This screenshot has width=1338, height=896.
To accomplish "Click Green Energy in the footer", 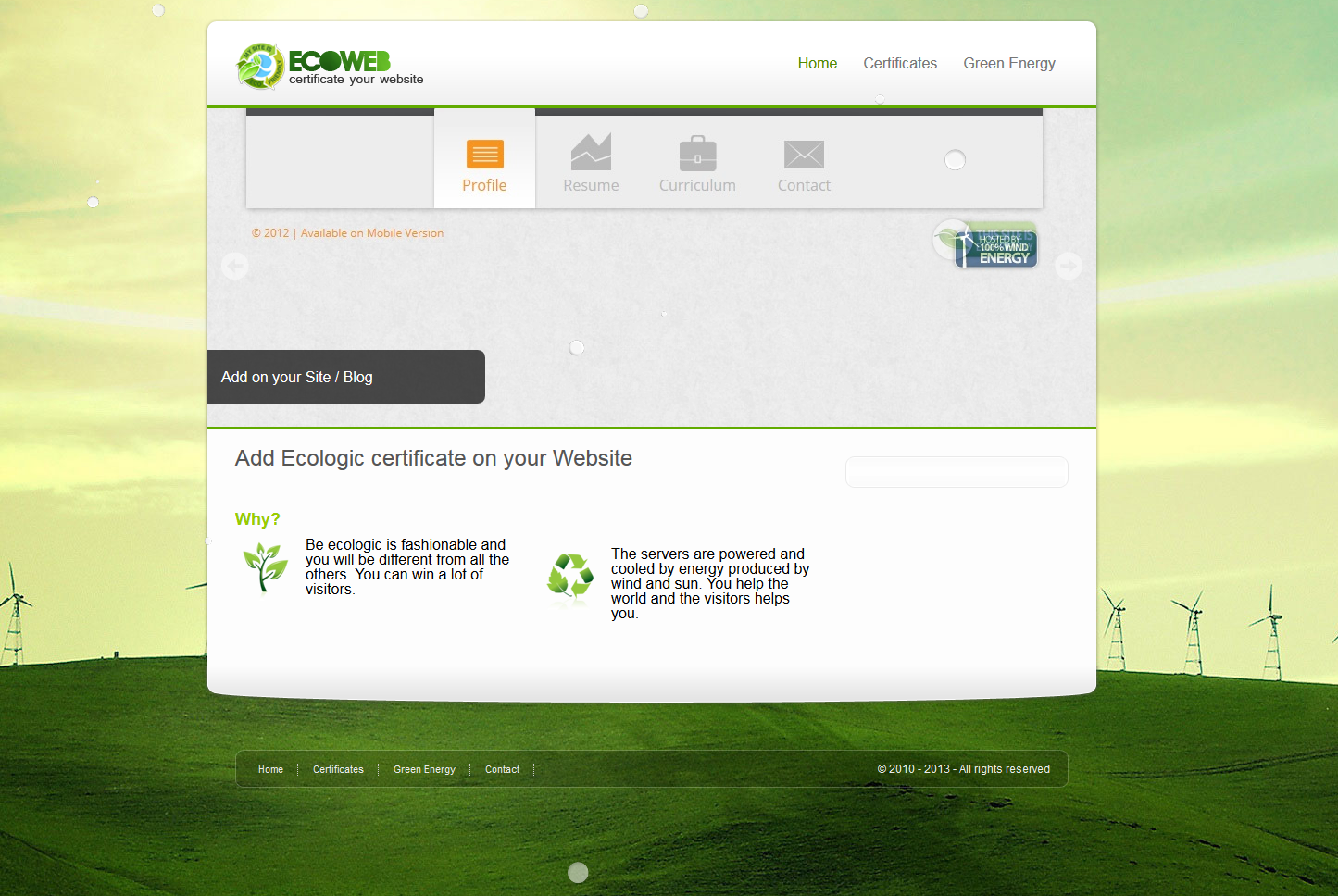I will (424, 769).
